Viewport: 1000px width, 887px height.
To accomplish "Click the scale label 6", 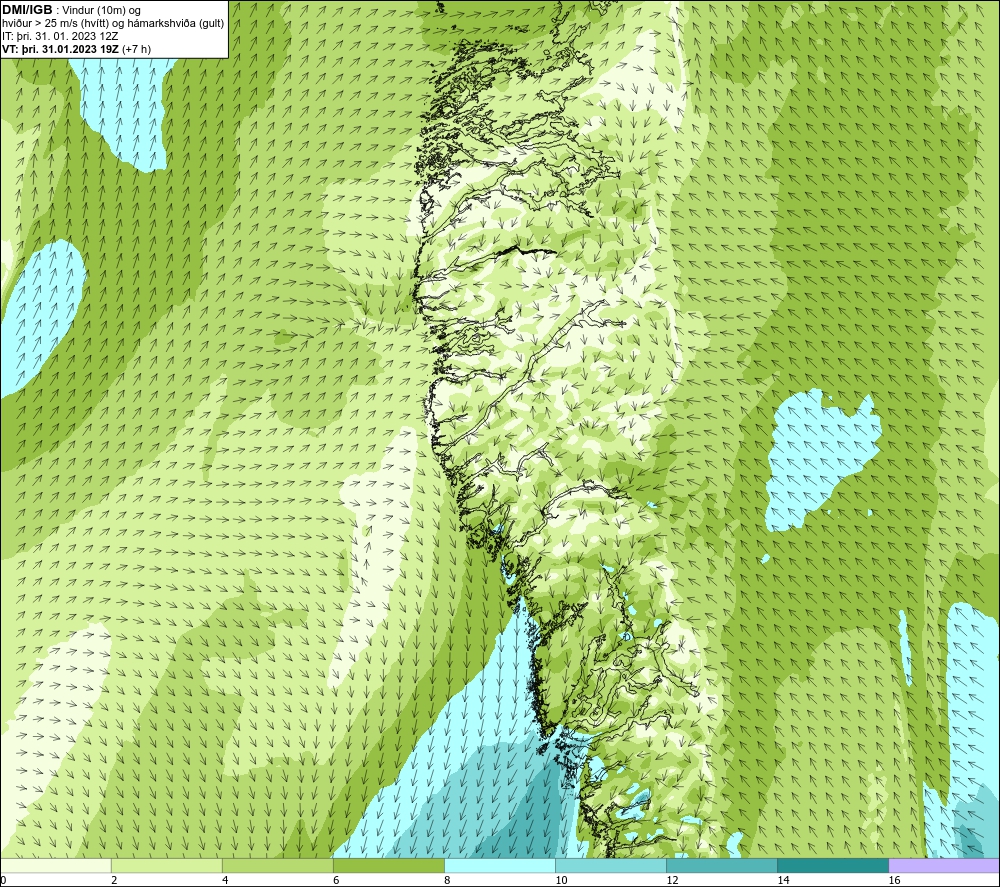I will click(x=336, y=881).
